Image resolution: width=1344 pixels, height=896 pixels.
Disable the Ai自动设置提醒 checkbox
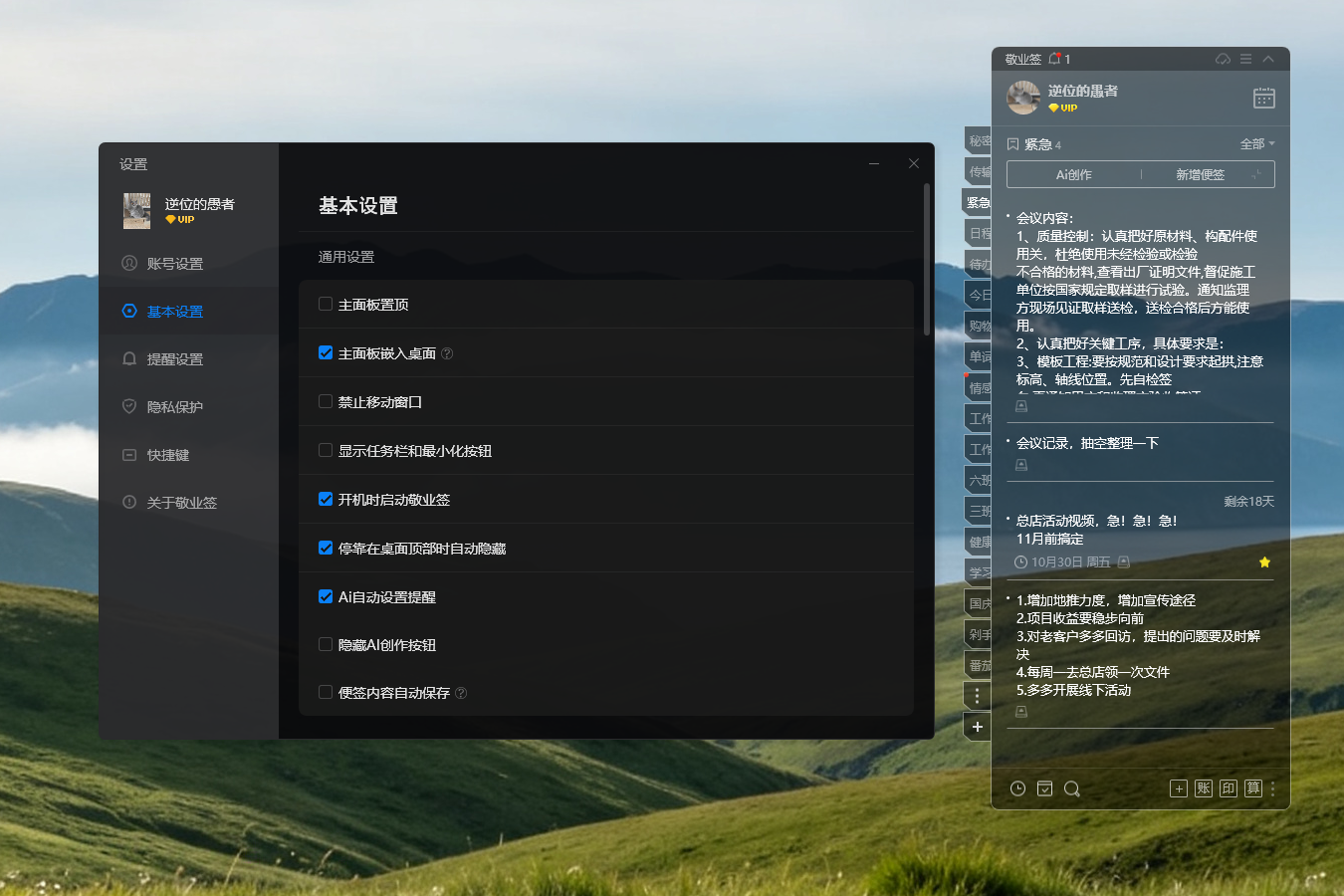[326, 596]
